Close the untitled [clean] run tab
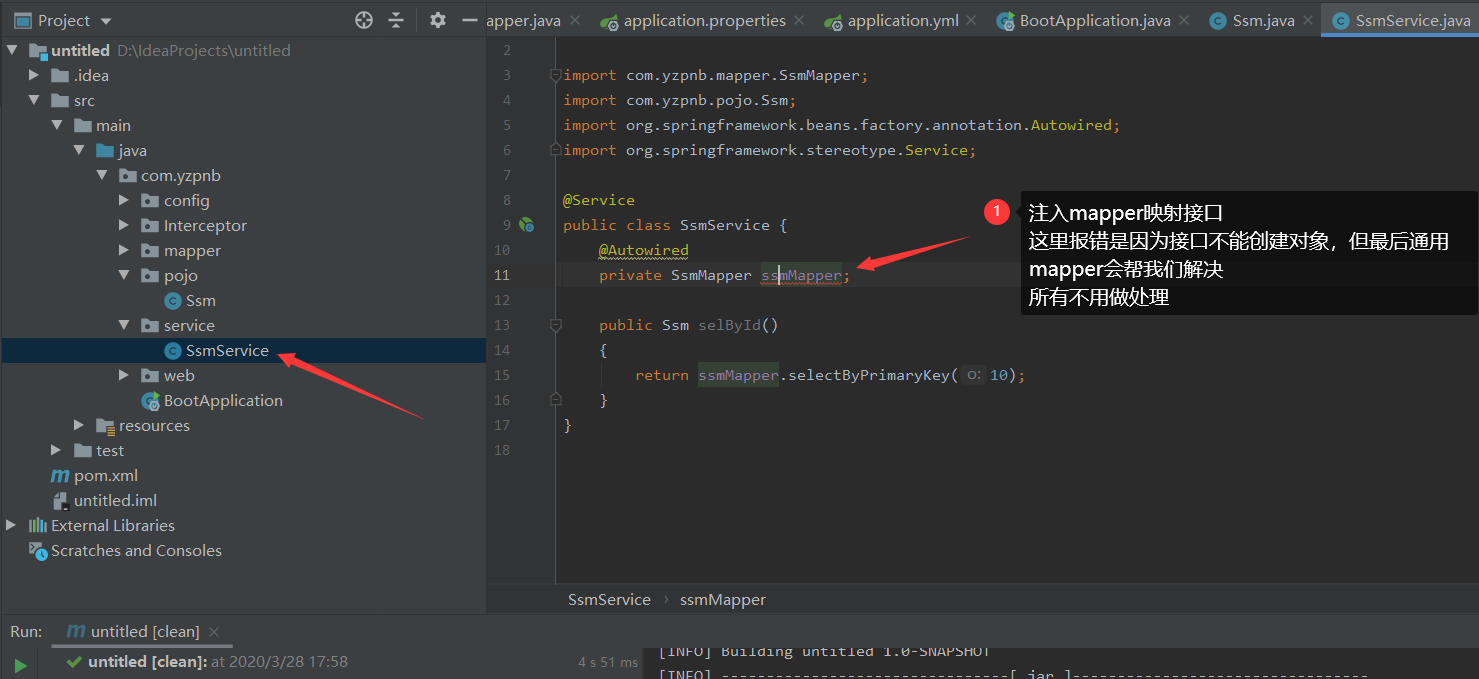This screenshot has width=1479, height=679. pos(214,632)
